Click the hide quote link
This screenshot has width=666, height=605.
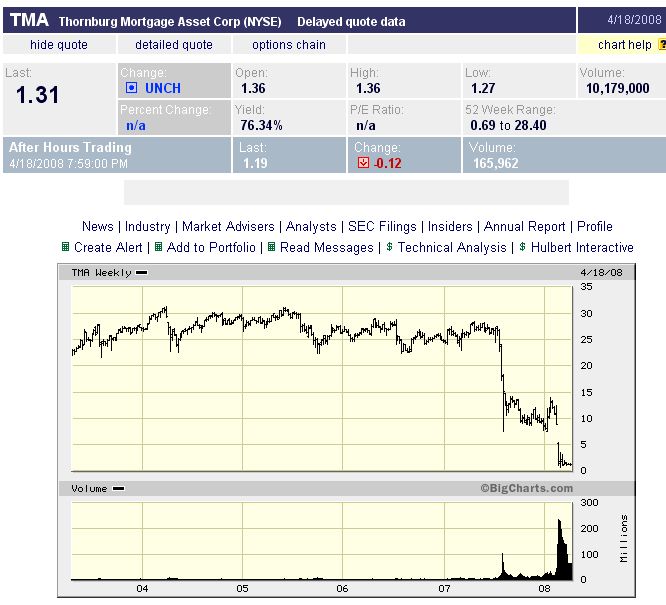59,45
